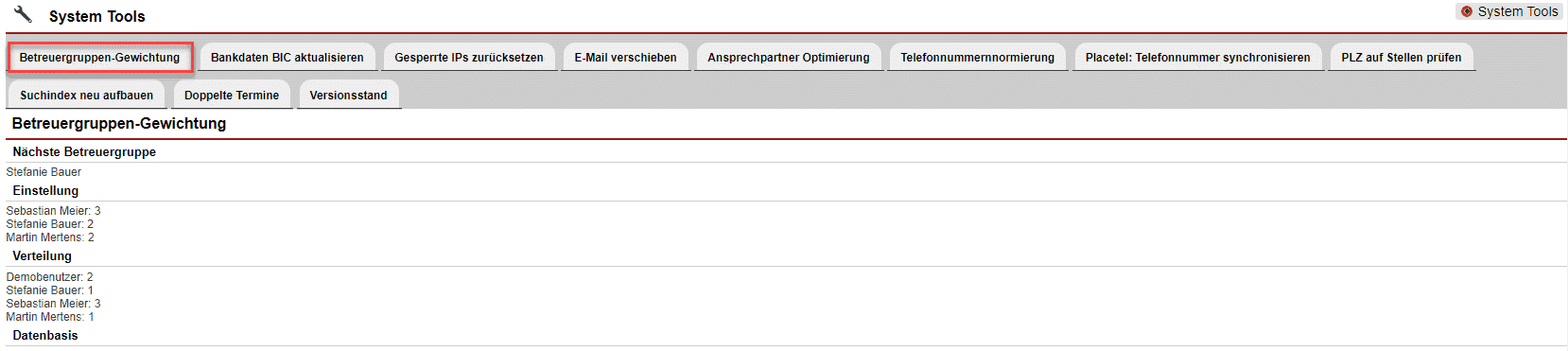The width and height of the screenshot is (1568, 351).
Task: Click the Betreuergruppen-Gewichtung page heading
Action: [119, 124]
